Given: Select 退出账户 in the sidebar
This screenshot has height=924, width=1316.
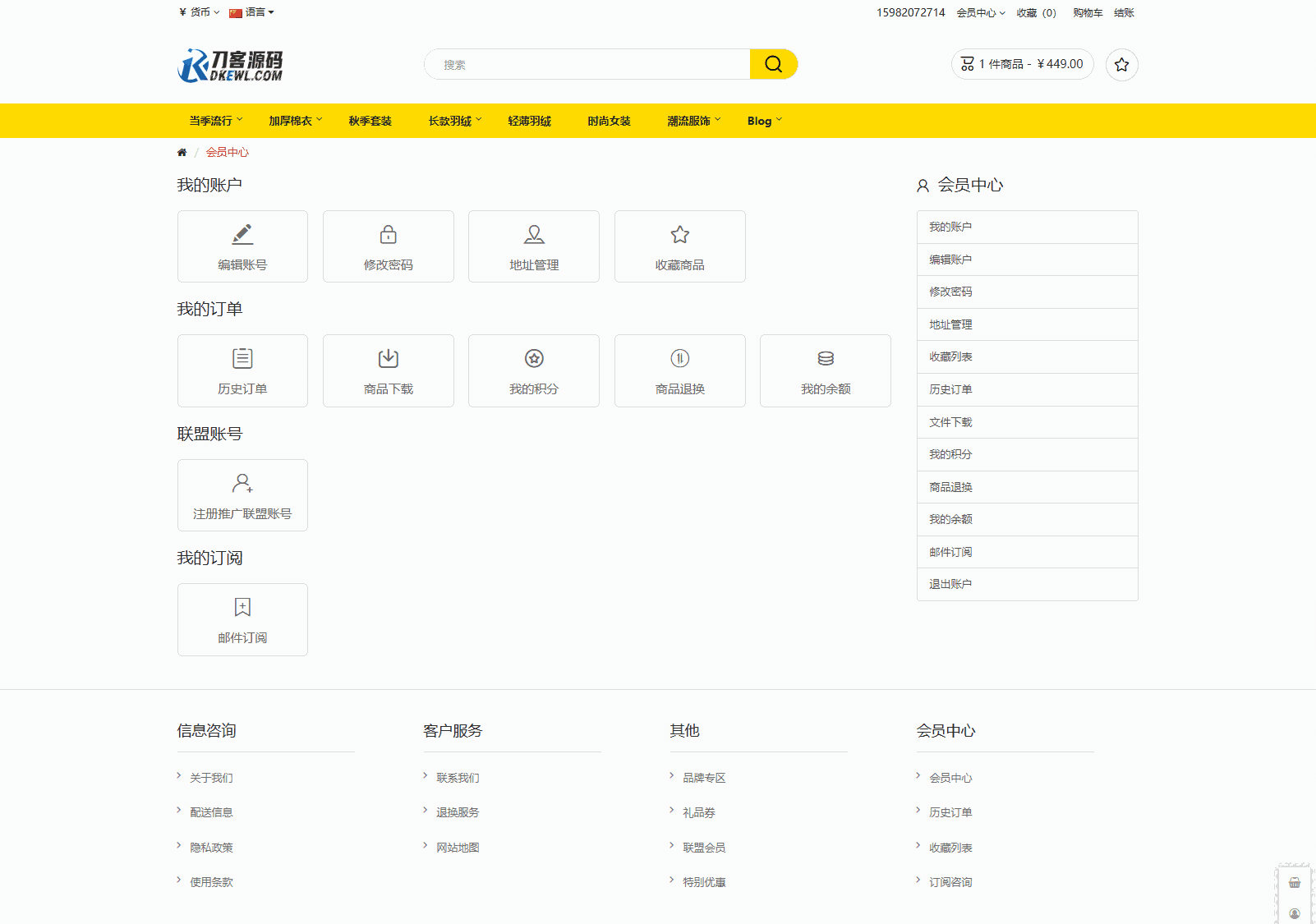Looking at the screenshot, I should click(x=950, y=584).
